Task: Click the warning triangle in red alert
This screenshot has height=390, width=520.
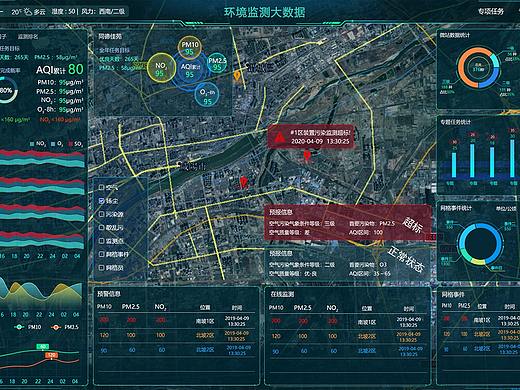Action: click(x=279, y=137)
